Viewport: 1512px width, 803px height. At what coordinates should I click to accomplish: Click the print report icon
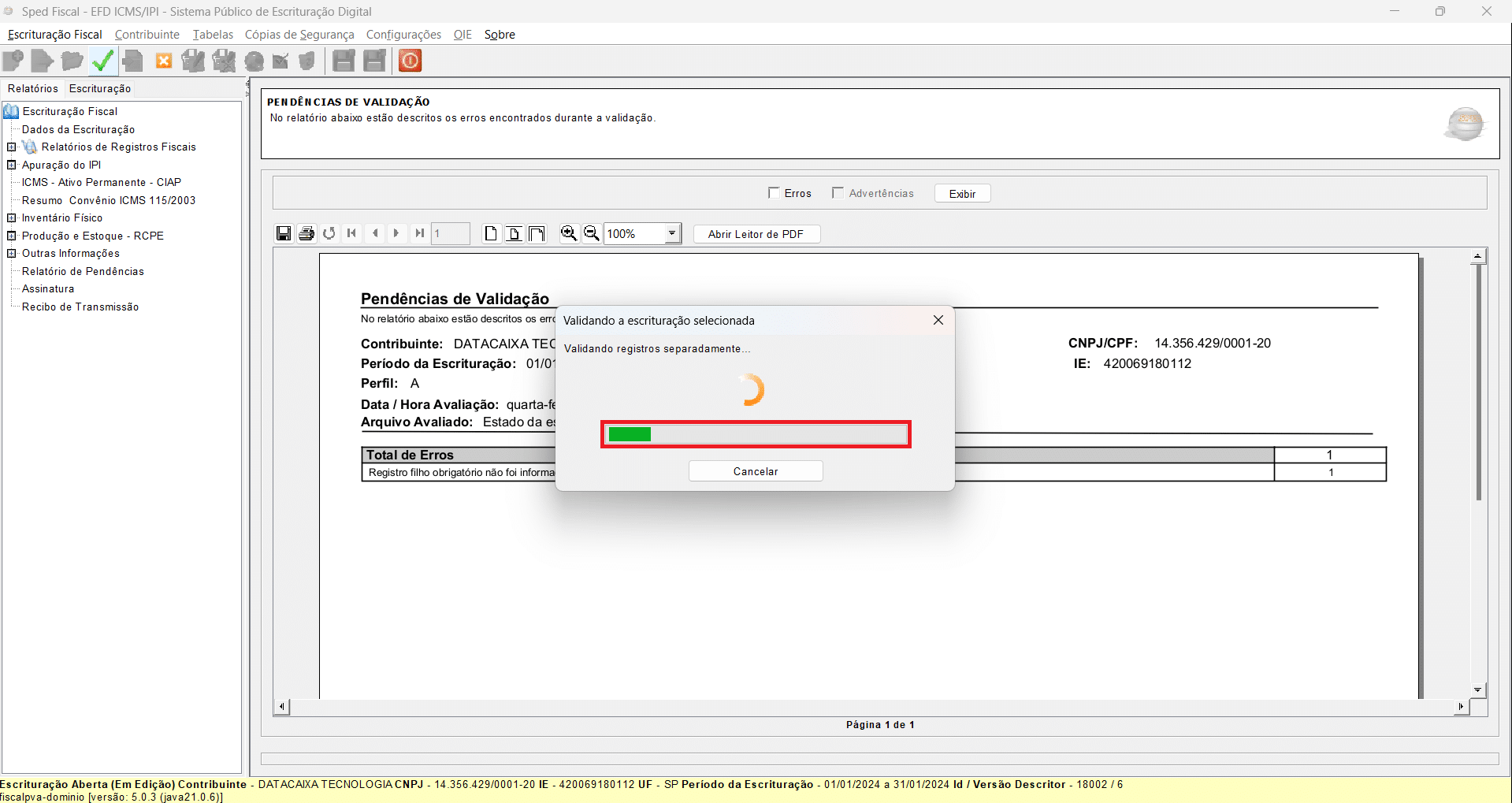[x=306, y=233]
